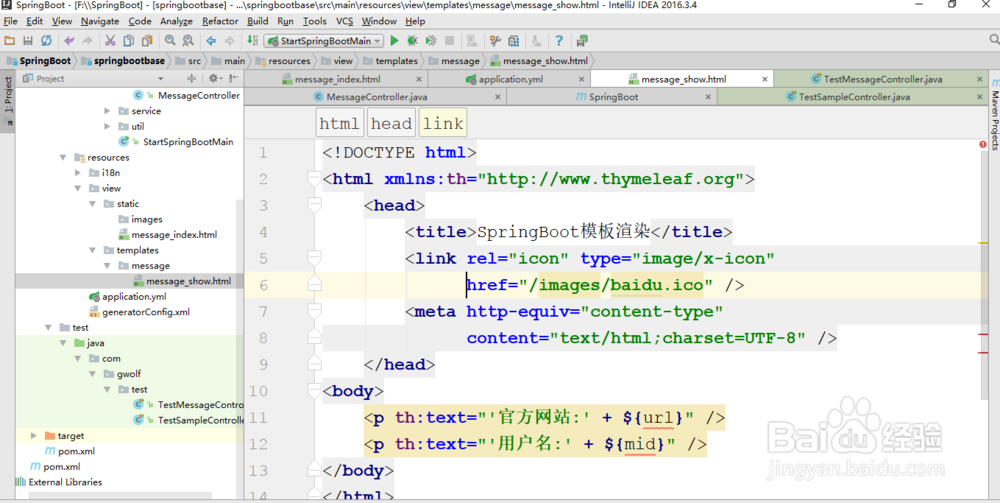Switch to message_index.html tab
The width and height of the screenshot is (1000, 503).
337,79
